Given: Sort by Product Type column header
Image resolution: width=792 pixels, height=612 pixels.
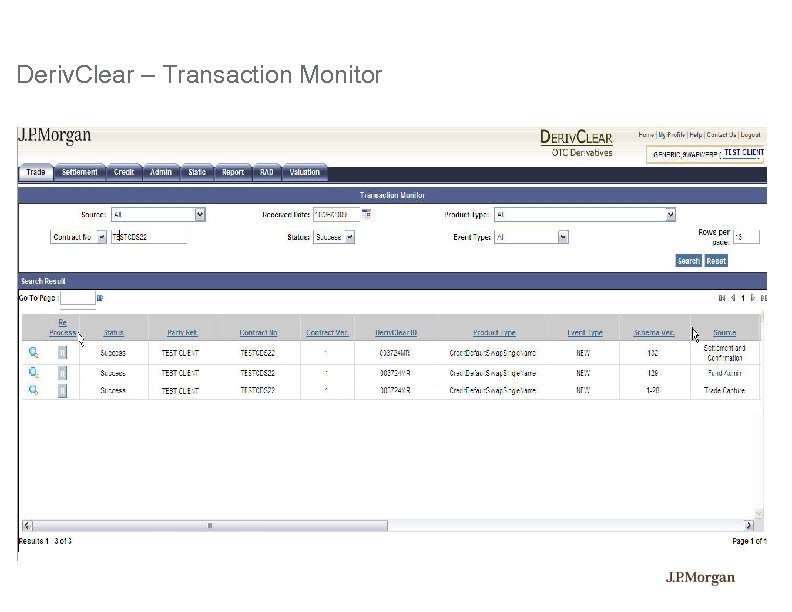Looking at the screenshot, I should [x=494, y=333].
